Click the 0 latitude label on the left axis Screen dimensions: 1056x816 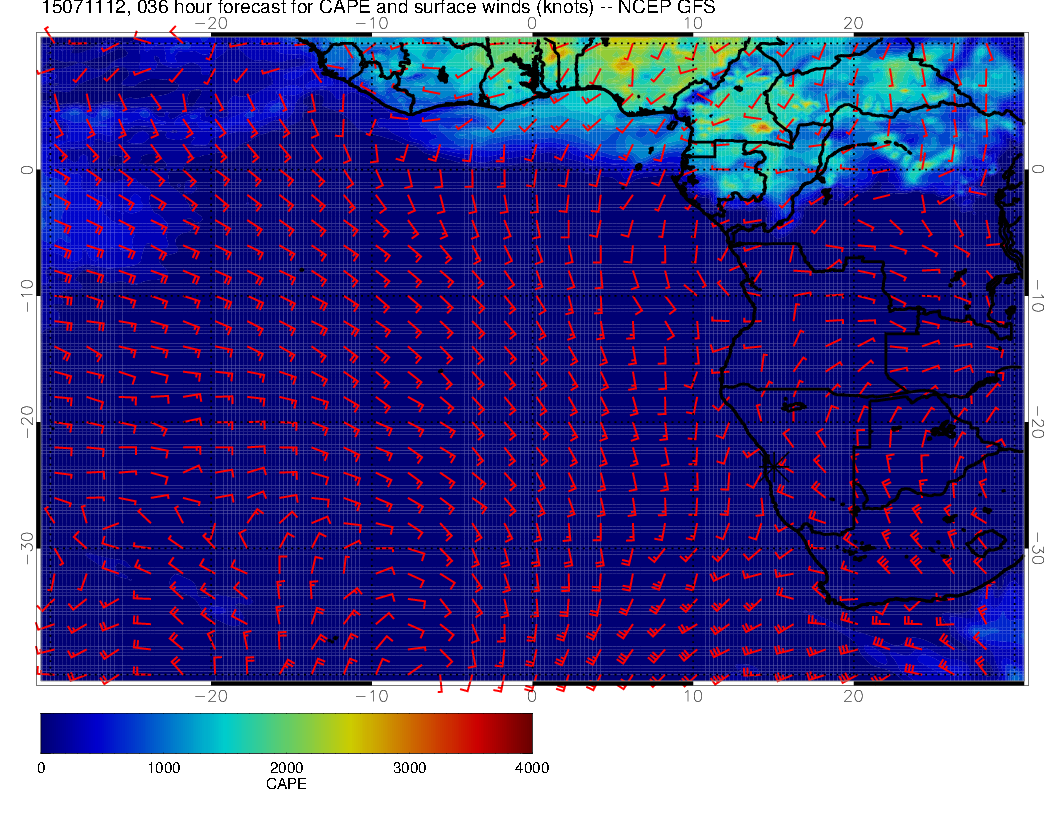pyautogui.click(x=27, y=170)
